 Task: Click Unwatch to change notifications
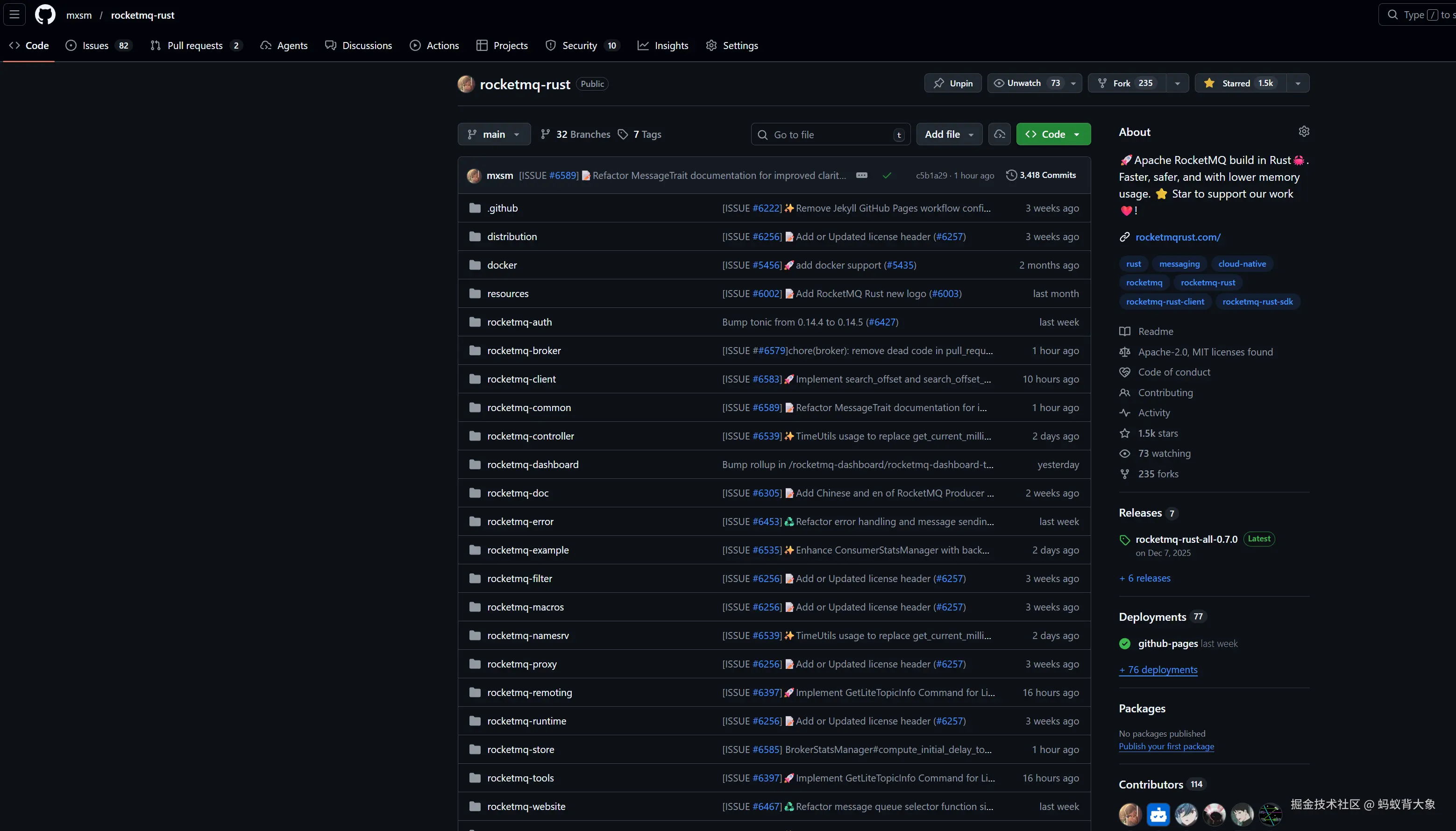pyautogui.click(x=1024, y=83)
